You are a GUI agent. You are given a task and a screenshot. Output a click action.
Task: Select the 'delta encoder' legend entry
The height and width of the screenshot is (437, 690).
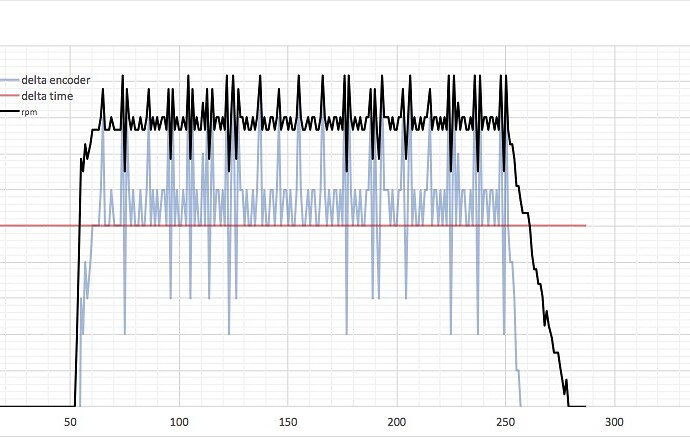coord(55,80)
